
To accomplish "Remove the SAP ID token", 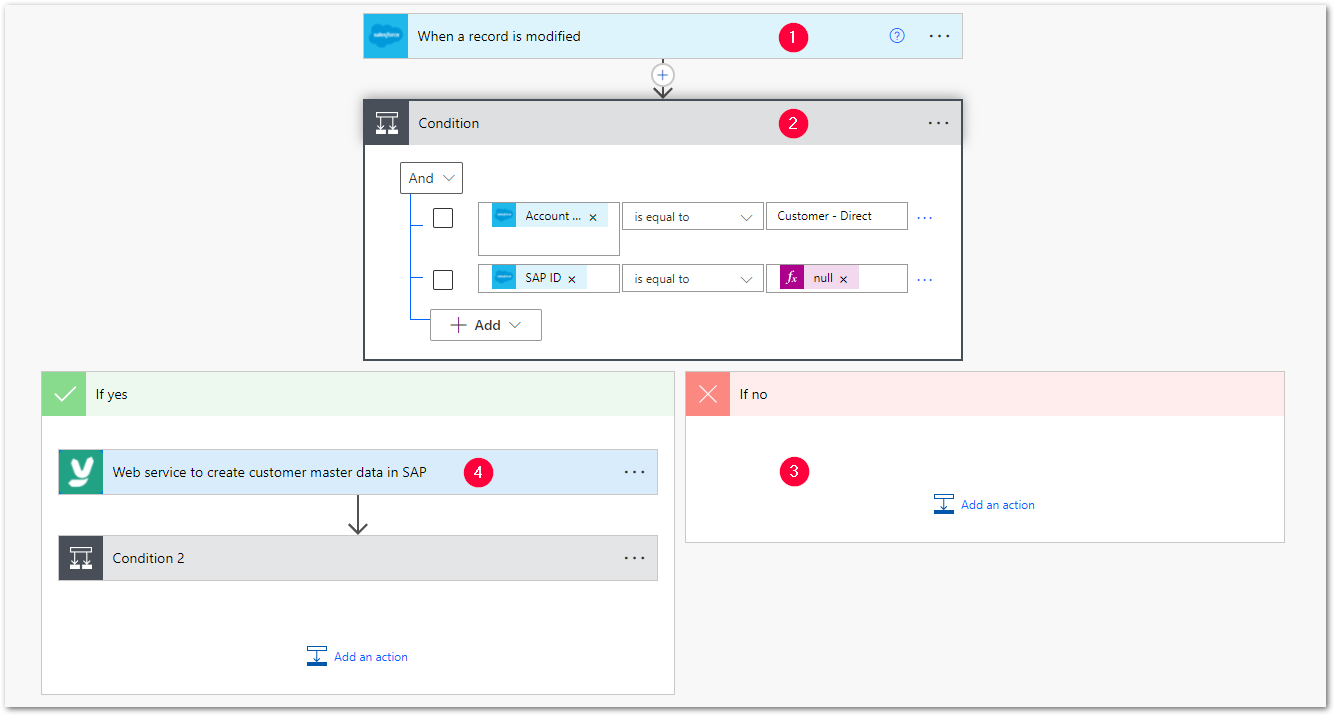I will pos(572,279).
